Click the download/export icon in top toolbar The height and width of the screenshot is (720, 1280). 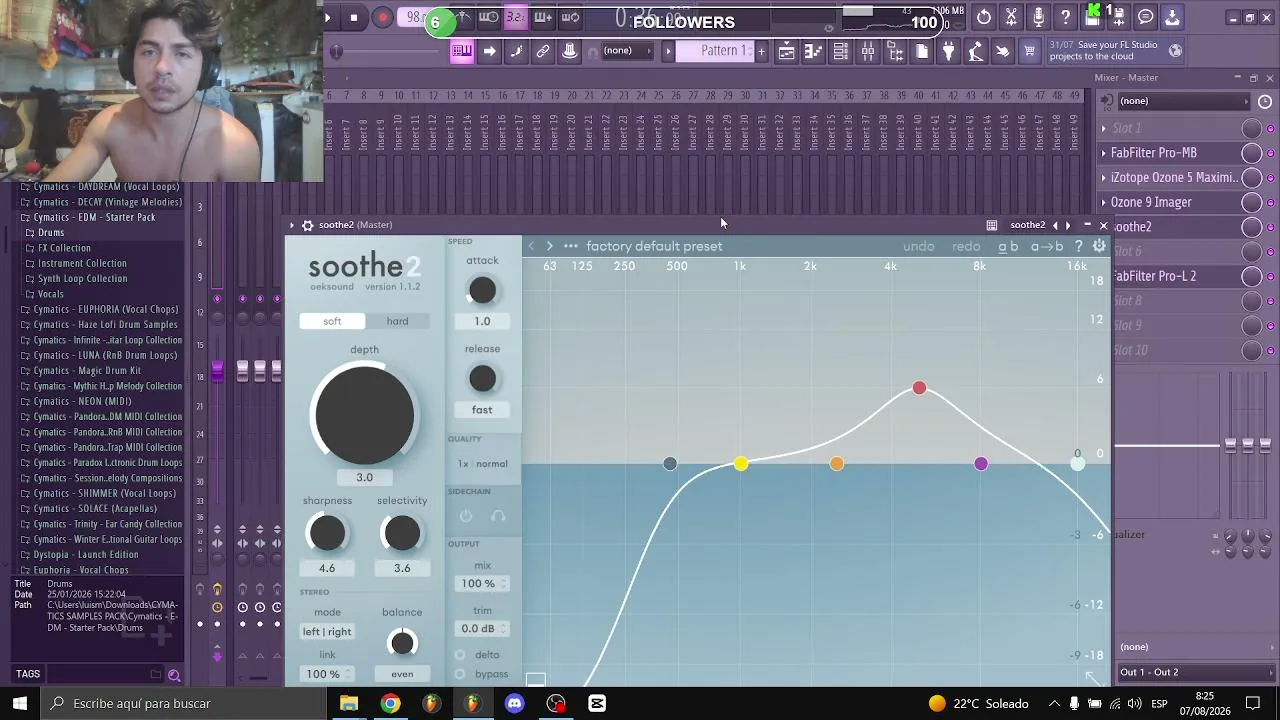click(1172, 17)
